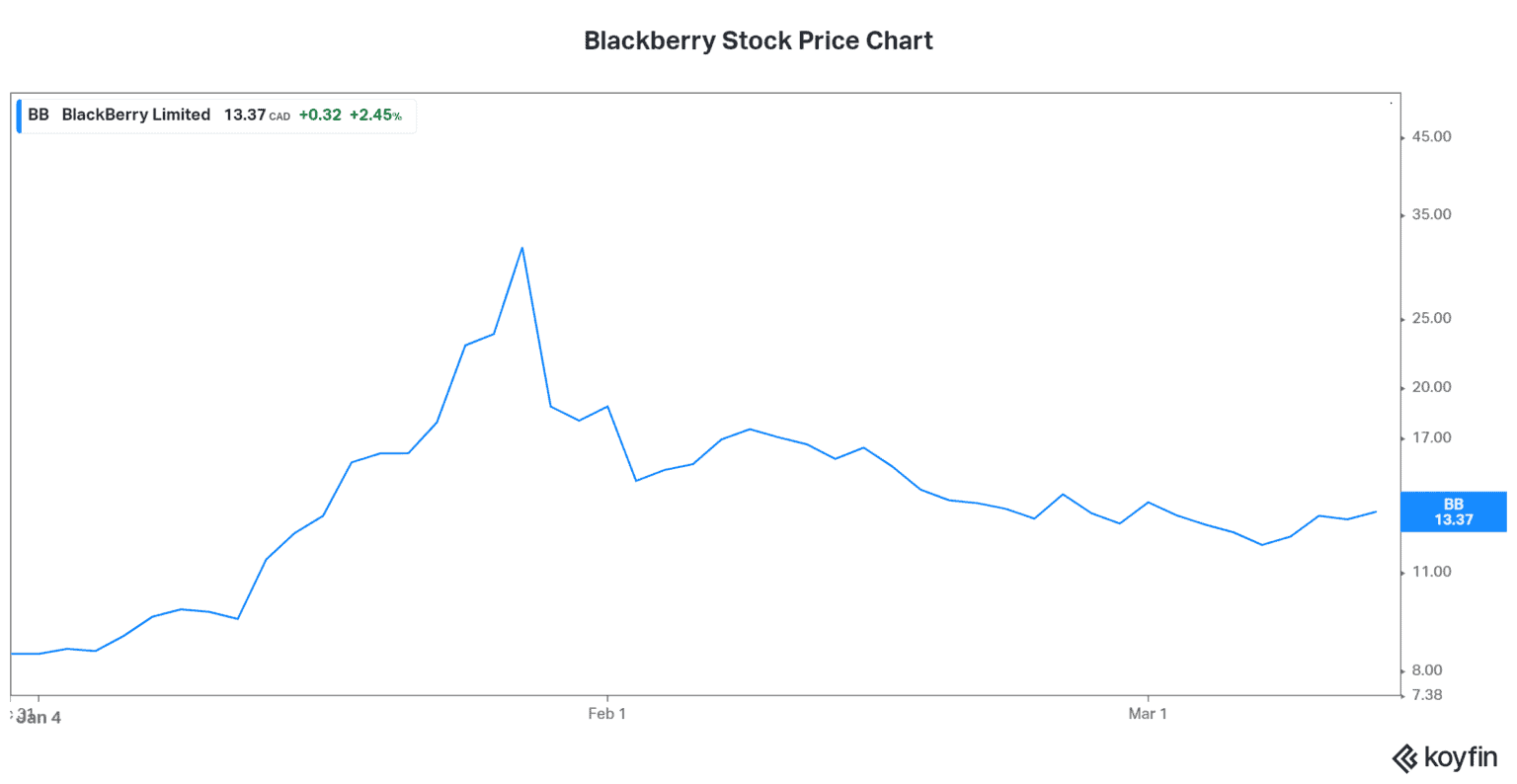Click the +0.32 price change value
Image resolution: width=1517 pixels, height=784 pixels.
pyautogui.click(x=320, y=115)
